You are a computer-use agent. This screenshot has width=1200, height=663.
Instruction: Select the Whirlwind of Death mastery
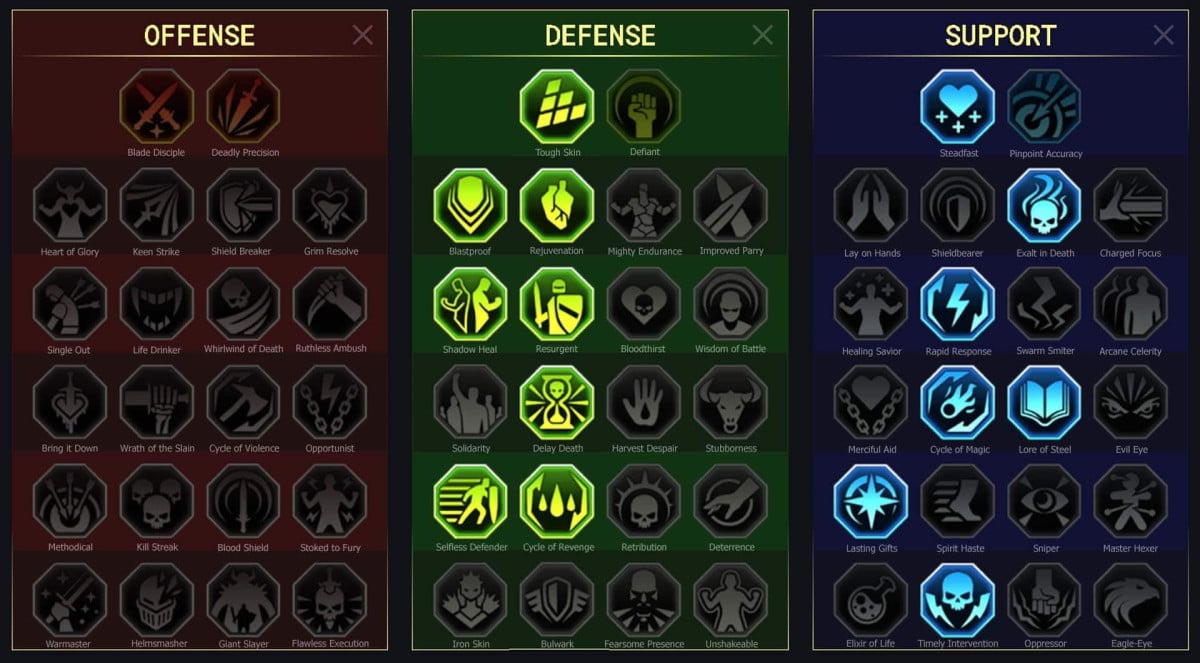tap(243, 303)
